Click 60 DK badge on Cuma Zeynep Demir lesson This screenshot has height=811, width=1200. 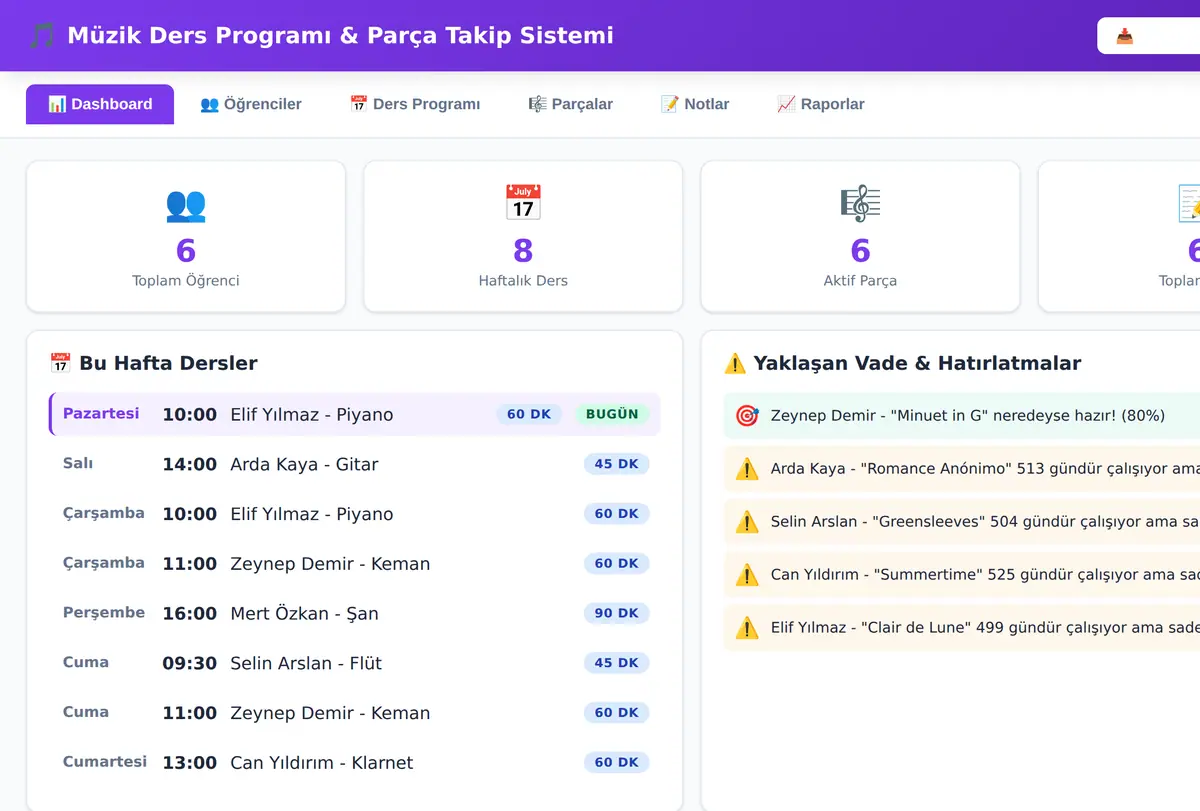(617, 713)
